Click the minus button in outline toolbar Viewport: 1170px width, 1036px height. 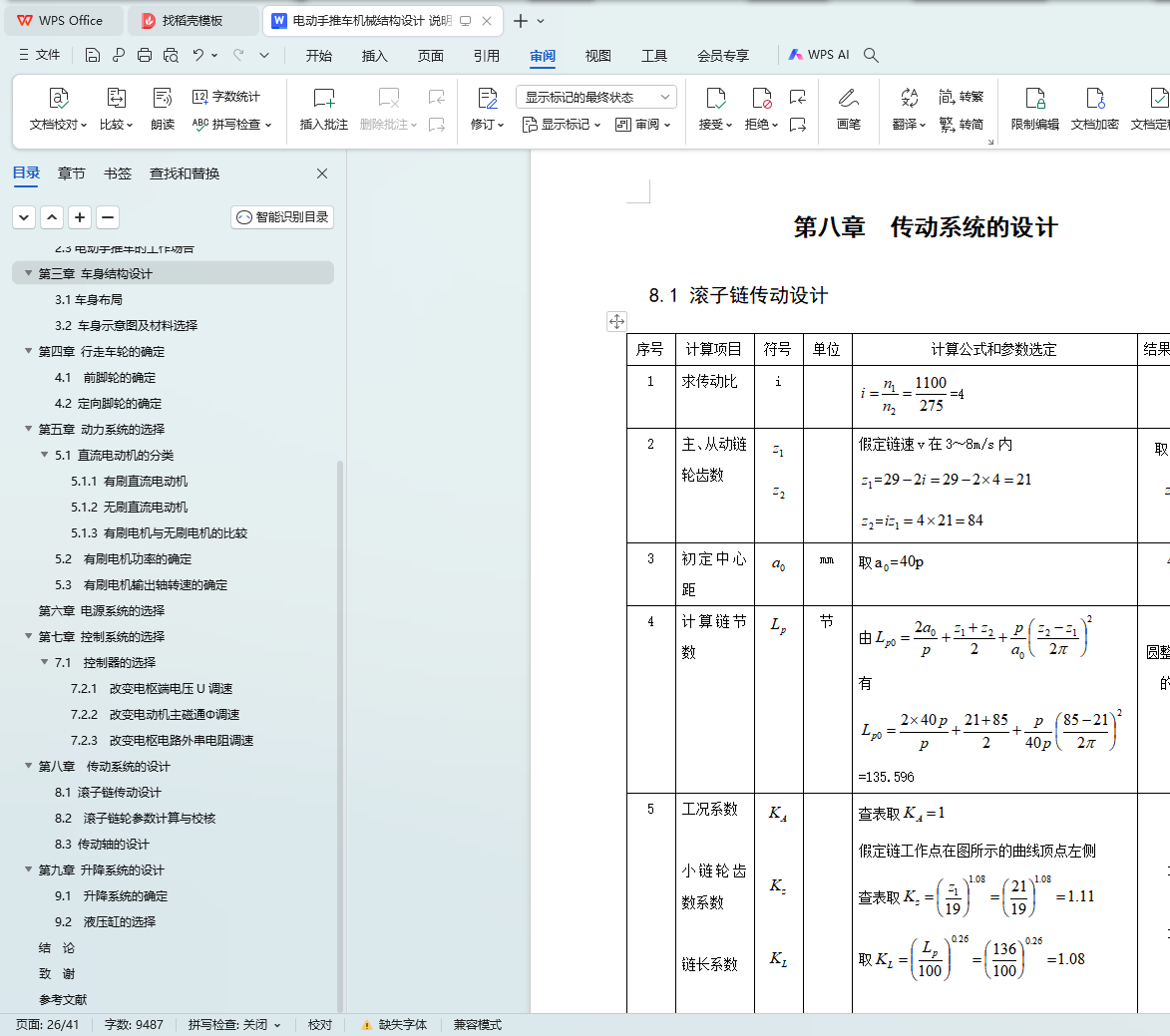tap(108, 217)
